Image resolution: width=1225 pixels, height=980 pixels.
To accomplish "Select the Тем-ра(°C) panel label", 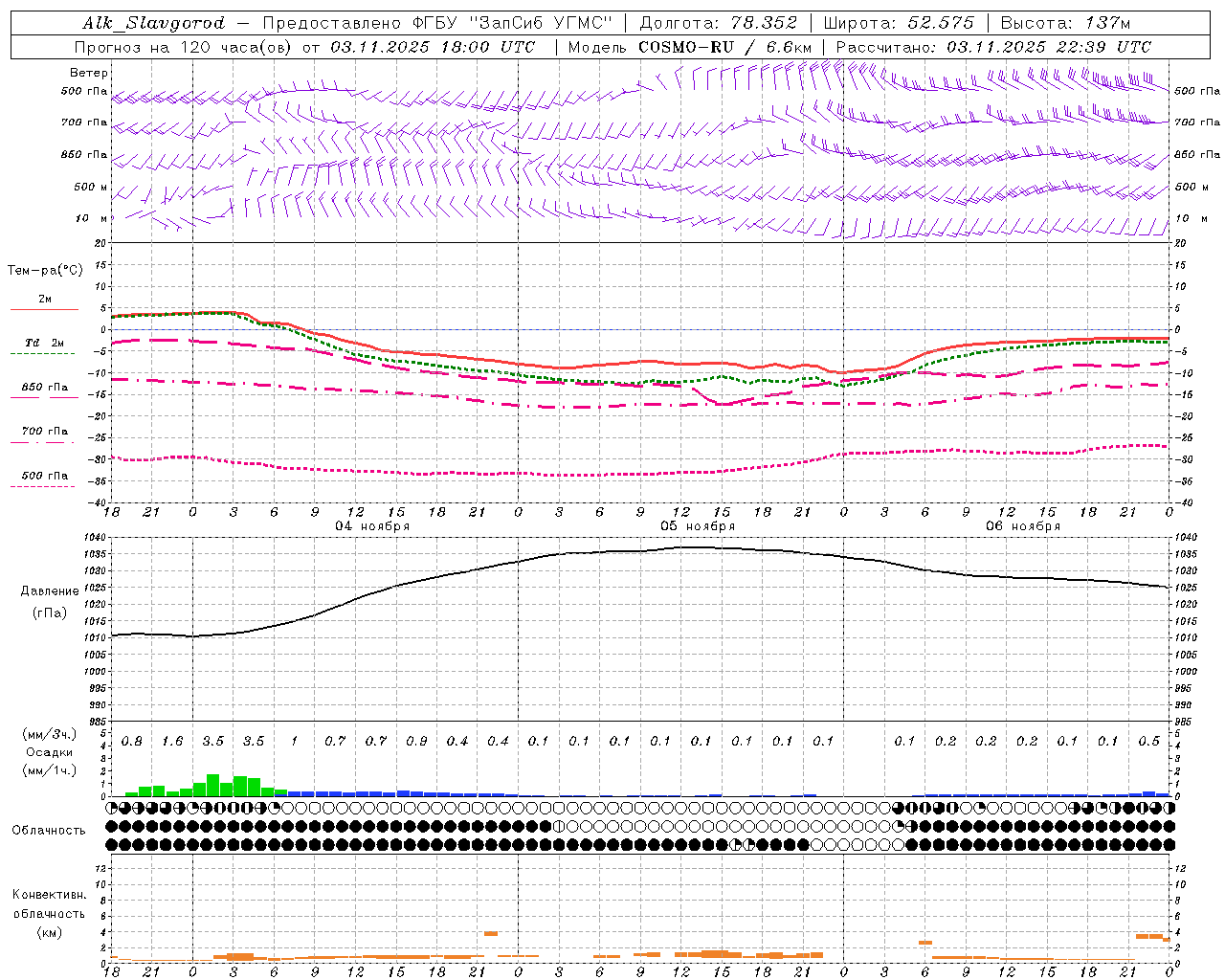I will coord(45,271).
